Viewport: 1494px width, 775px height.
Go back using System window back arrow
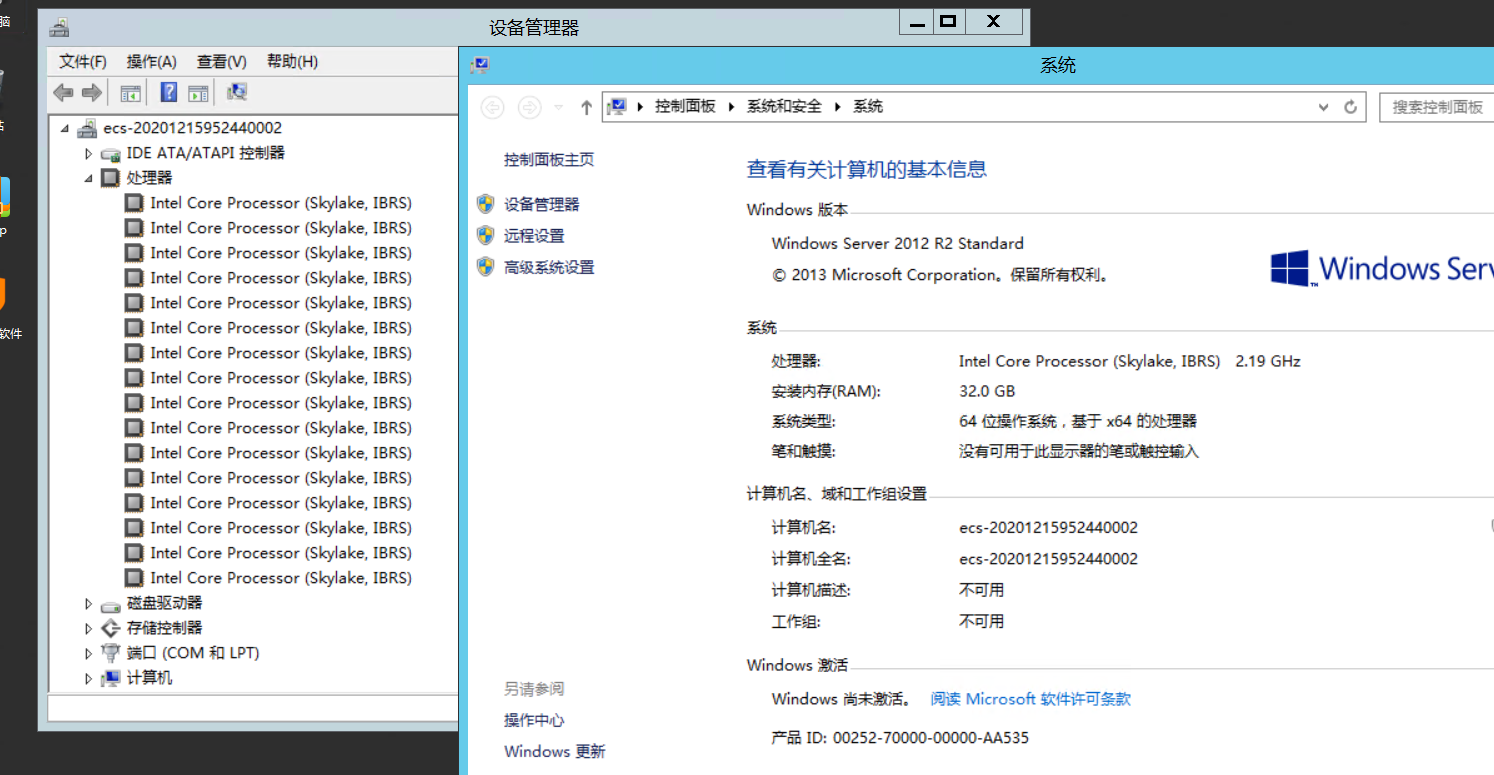pos(492,107)
